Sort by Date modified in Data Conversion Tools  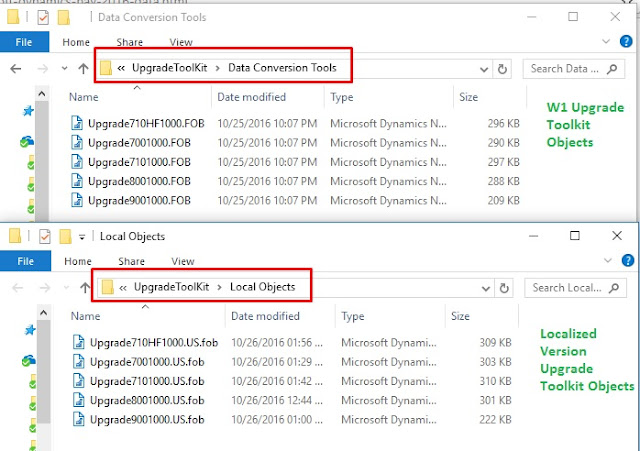coord(251,97)
